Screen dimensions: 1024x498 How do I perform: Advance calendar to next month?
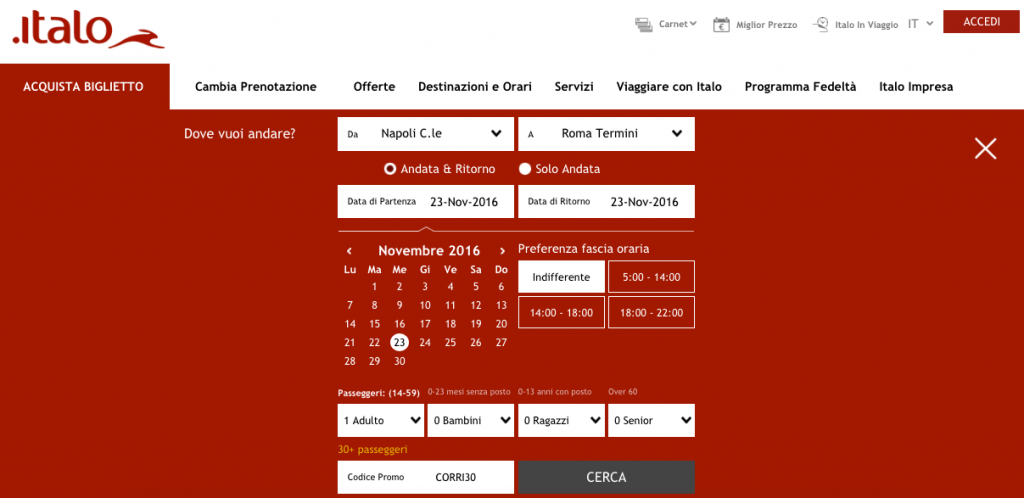point(502,251)
